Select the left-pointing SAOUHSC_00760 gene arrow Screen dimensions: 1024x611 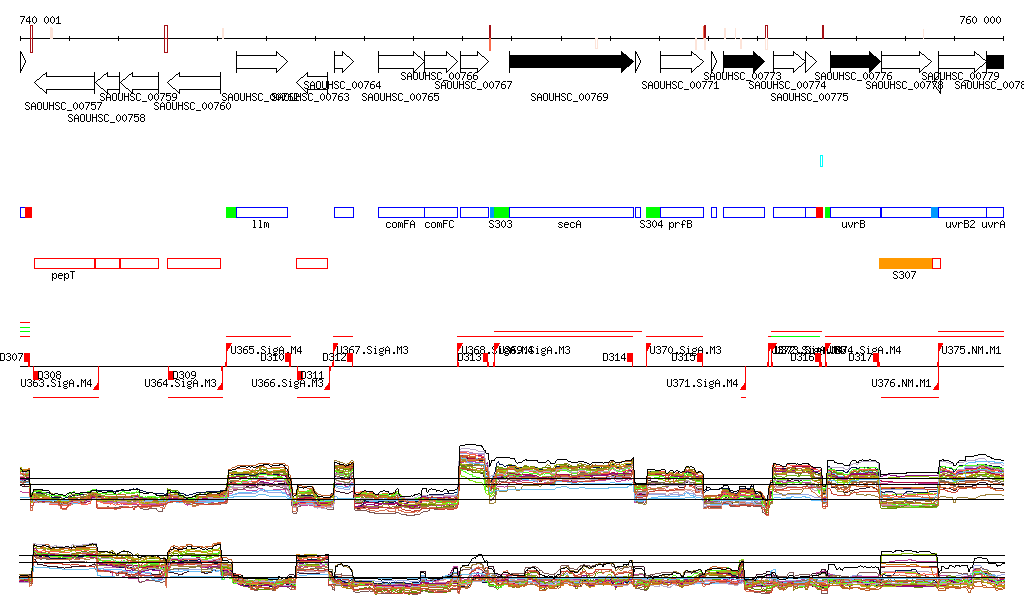(194, 83)
